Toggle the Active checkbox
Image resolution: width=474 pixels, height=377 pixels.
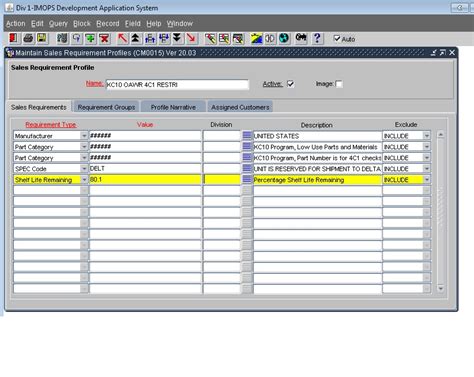(290, 84)
